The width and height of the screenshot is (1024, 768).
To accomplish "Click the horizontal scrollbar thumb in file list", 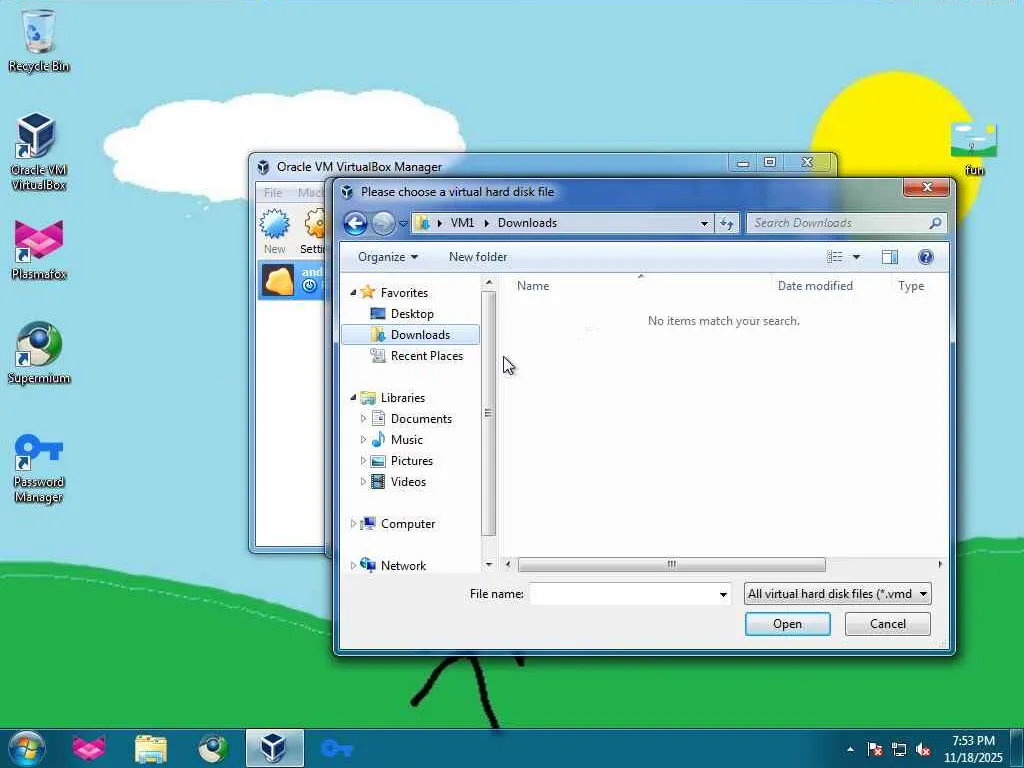I will [671, 564].
